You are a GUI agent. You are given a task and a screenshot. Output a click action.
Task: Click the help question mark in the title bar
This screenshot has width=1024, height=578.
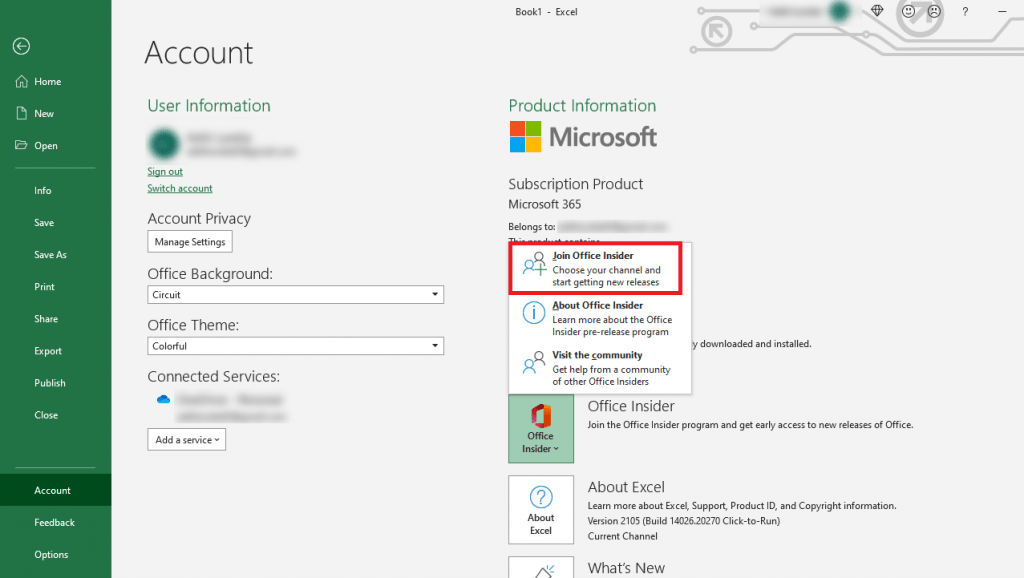[965, 11]
